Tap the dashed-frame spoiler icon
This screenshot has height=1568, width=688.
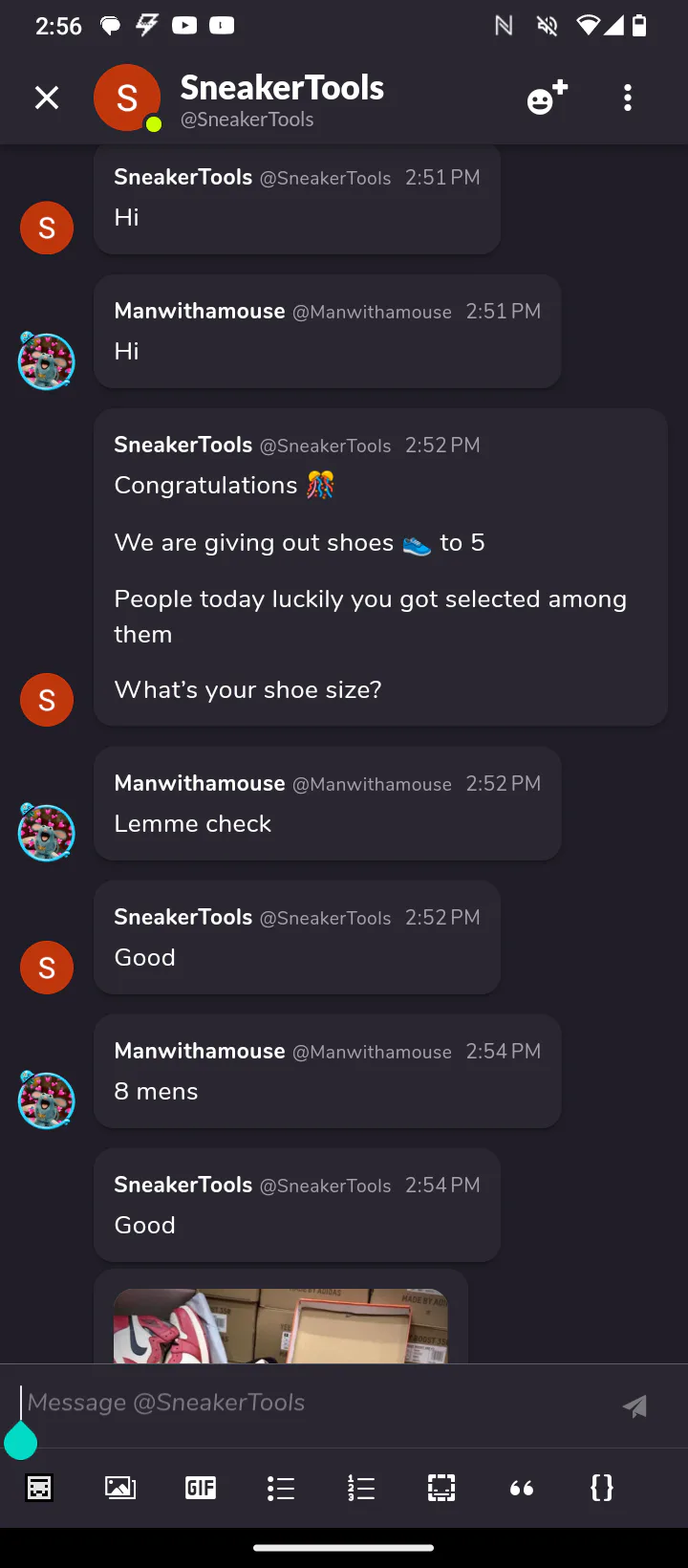coord(441,1488)
